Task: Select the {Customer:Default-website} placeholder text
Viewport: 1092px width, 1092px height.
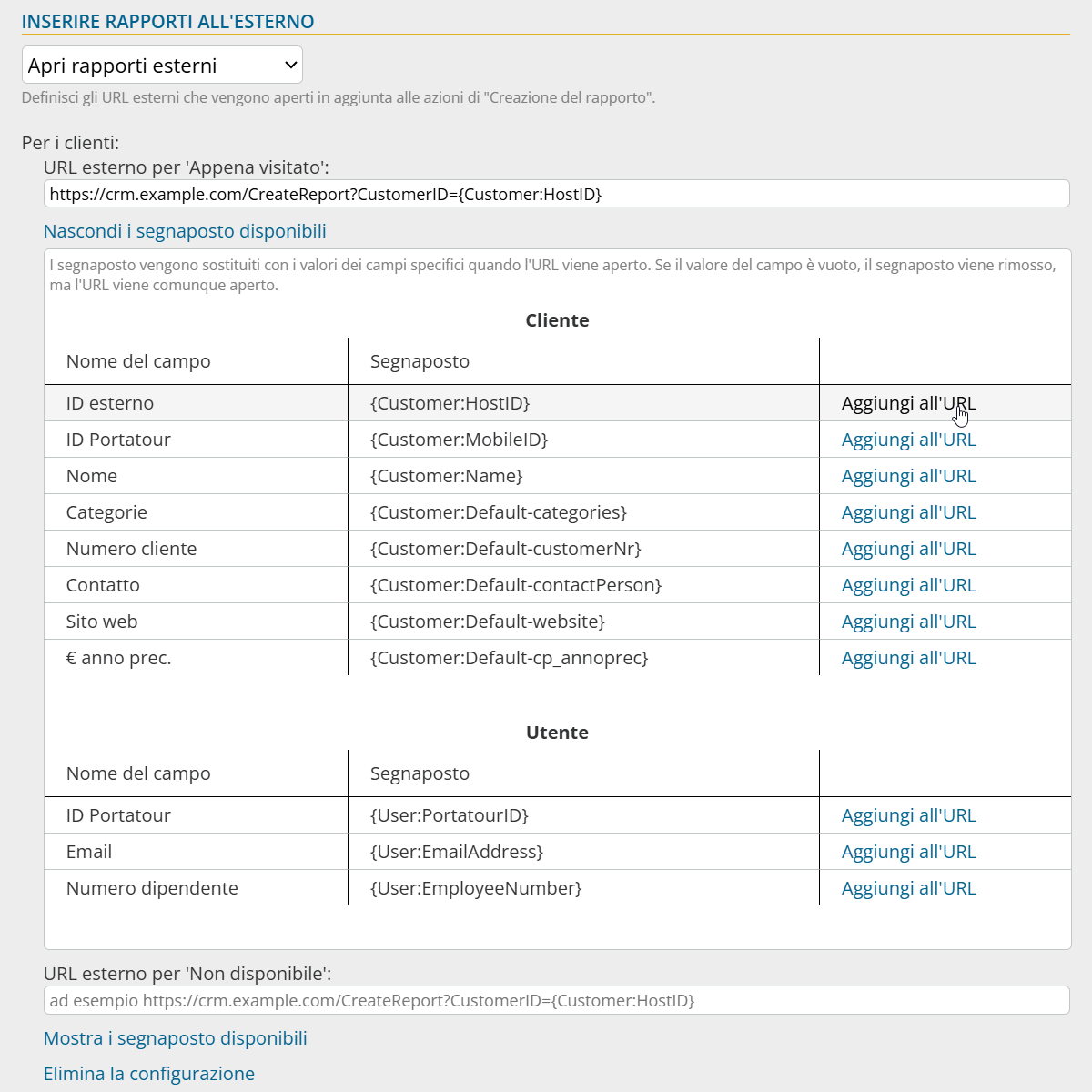Action: 488,622
